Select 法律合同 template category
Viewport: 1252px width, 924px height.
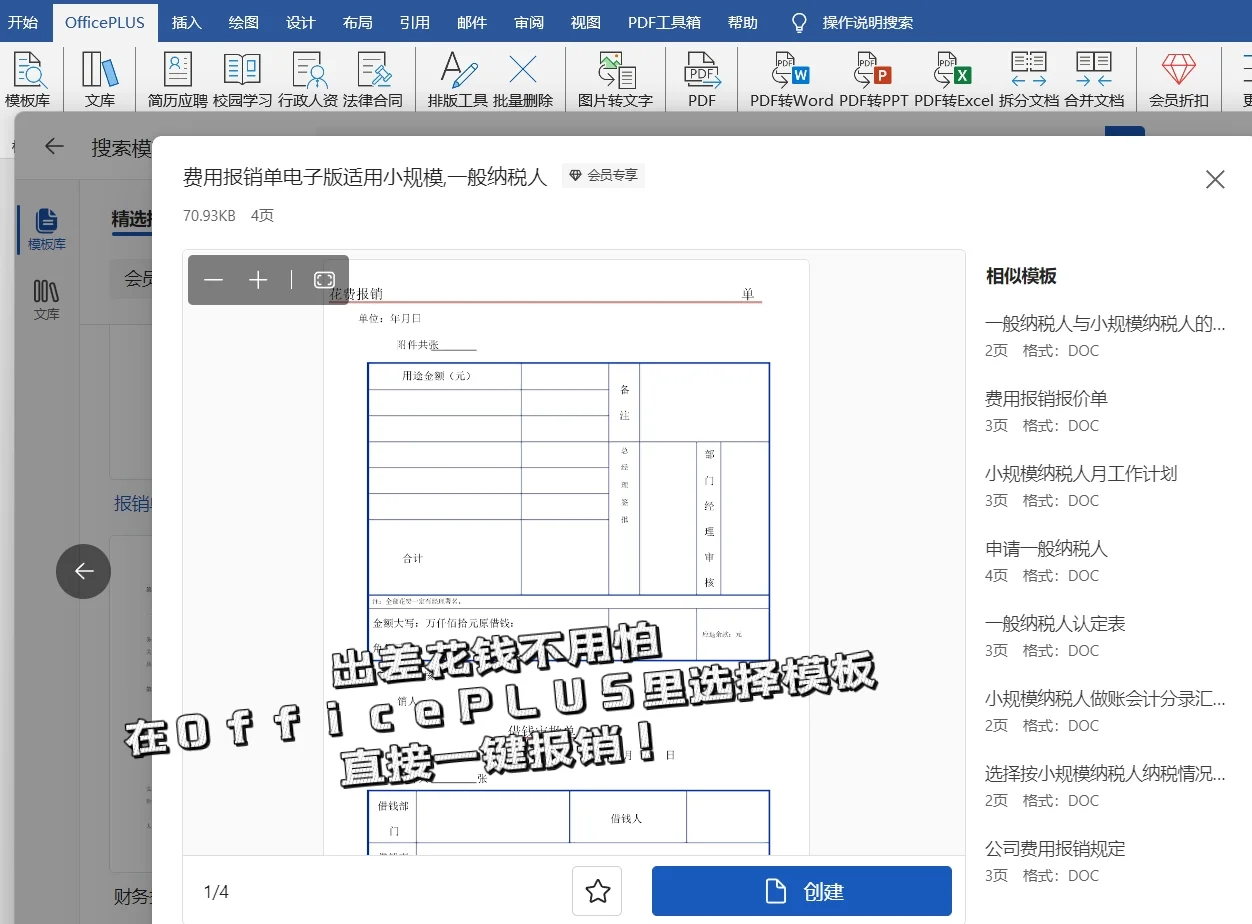(373, 79)
